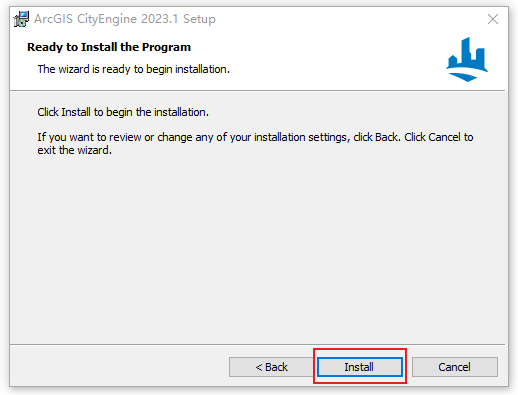Click the wizard is ready subtitle text

tap(134, 69)
